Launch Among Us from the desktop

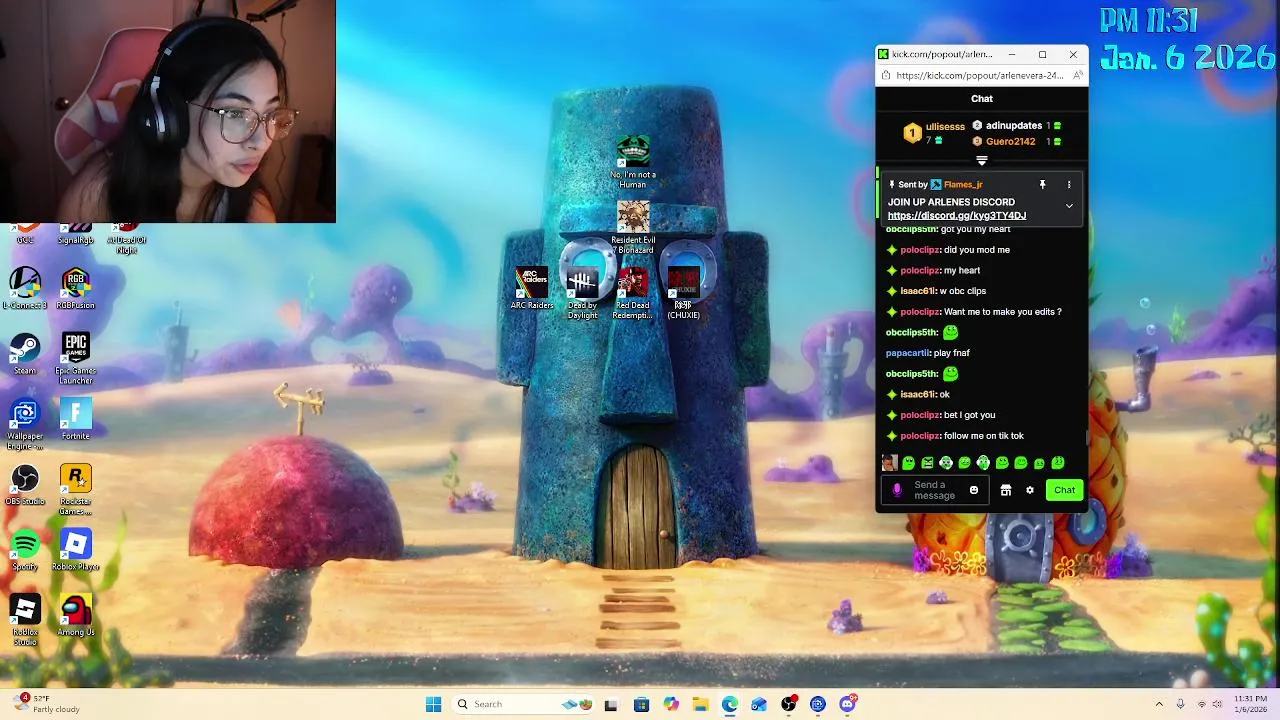click(76, 615)
